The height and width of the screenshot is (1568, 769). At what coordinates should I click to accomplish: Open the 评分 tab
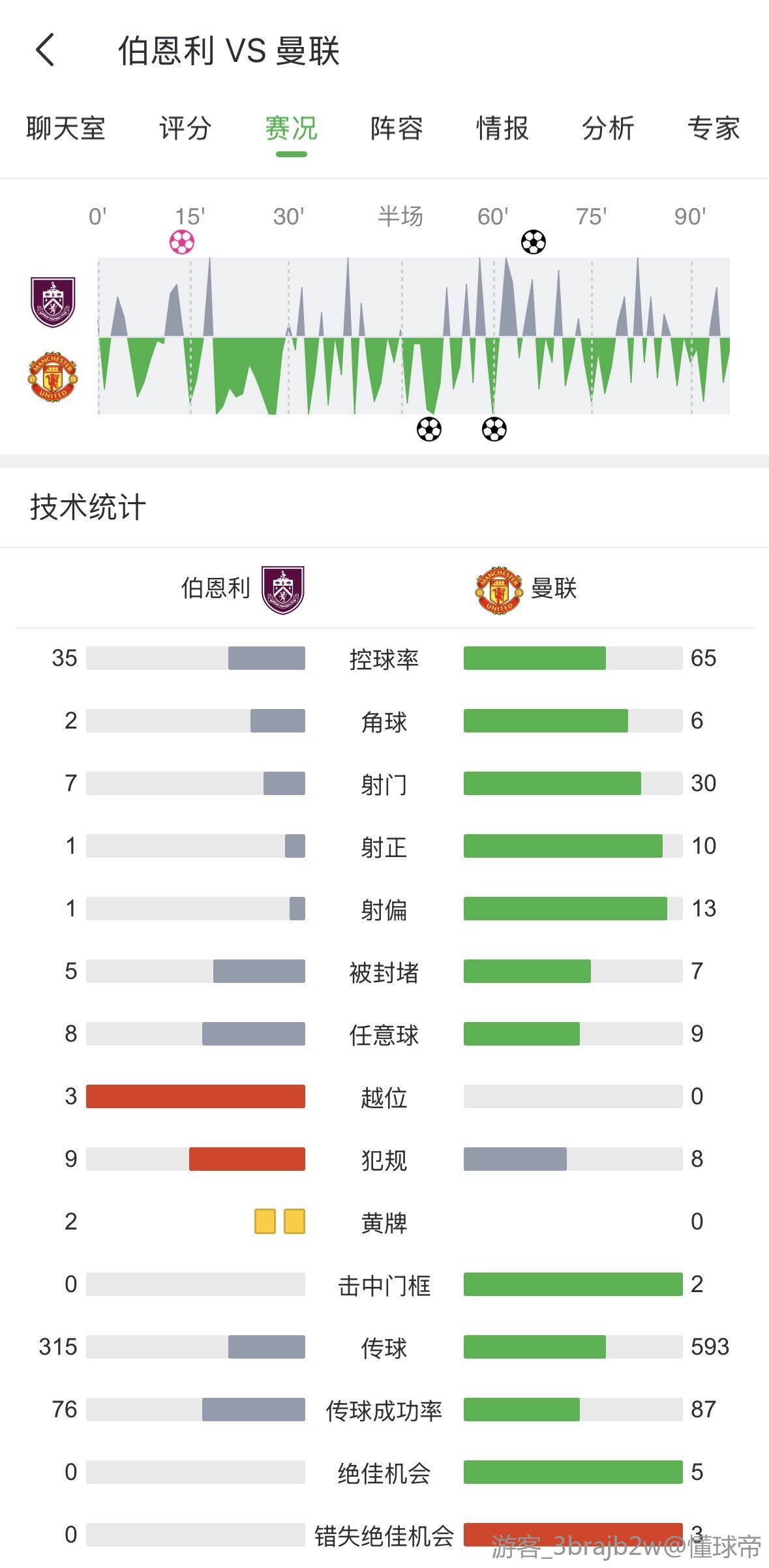coord(185,128)
